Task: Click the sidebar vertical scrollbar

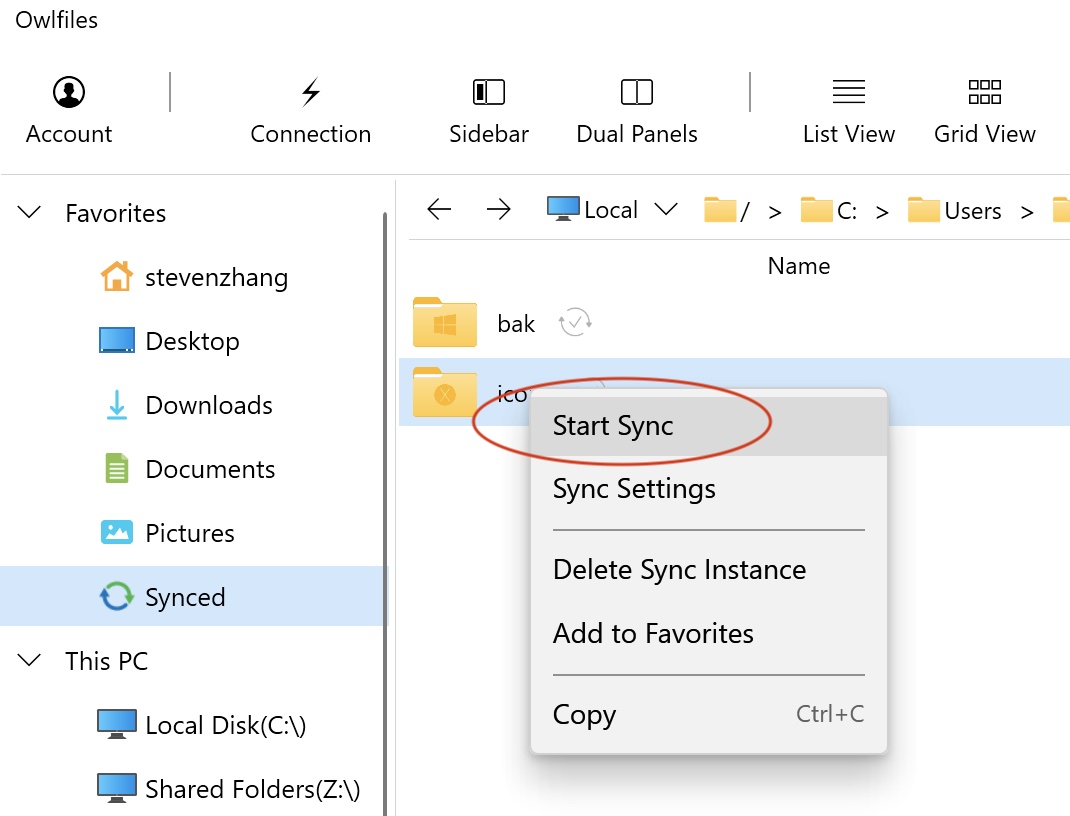Action: 385,512
